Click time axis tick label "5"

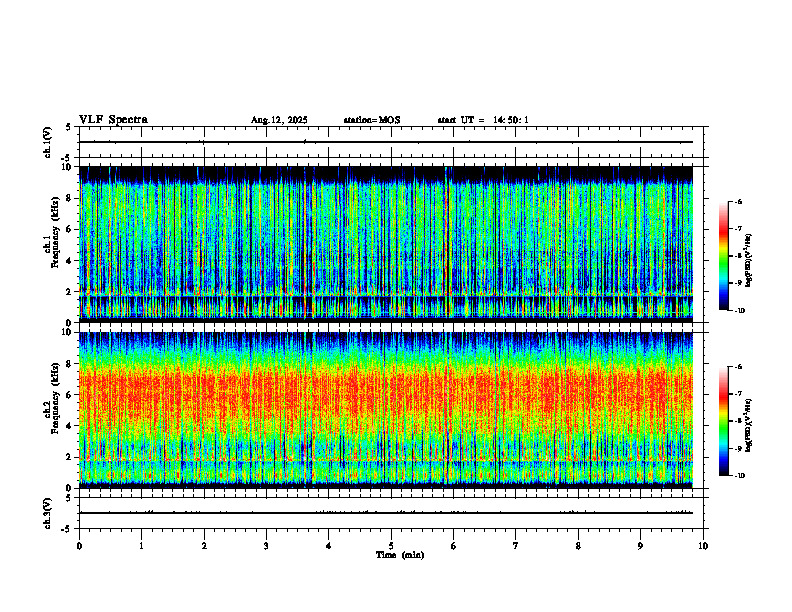(x=391, y=546)
